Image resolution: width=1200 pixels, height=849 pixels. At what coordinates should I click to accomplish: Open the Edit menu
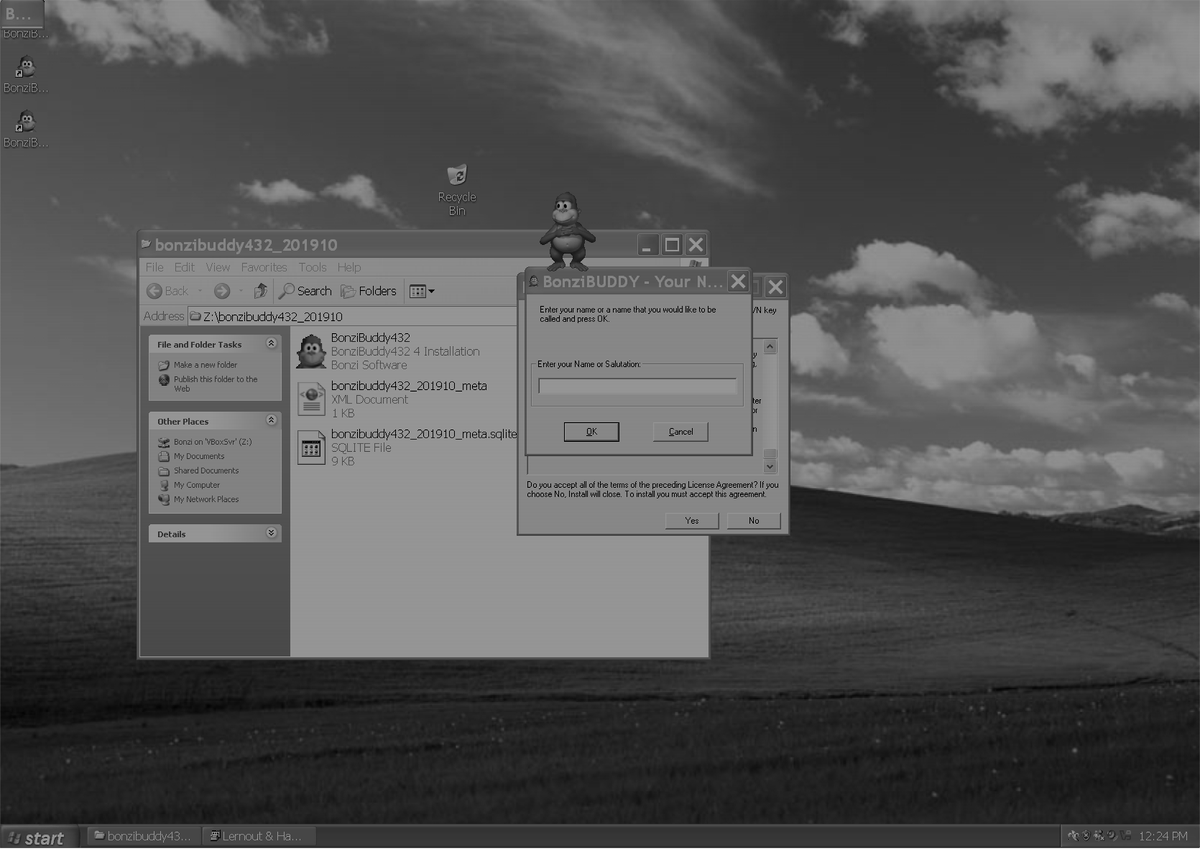click(x=184, y=267)
